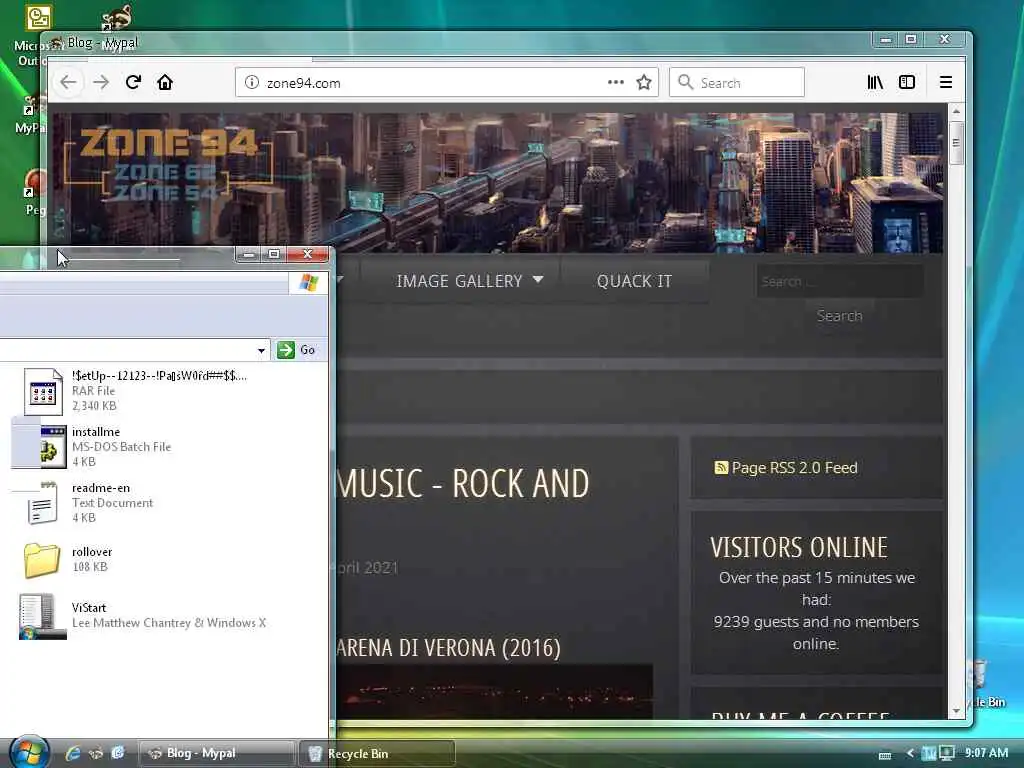1024x768 pixels.
Task: Click the browser Search box
Action: 737,82
